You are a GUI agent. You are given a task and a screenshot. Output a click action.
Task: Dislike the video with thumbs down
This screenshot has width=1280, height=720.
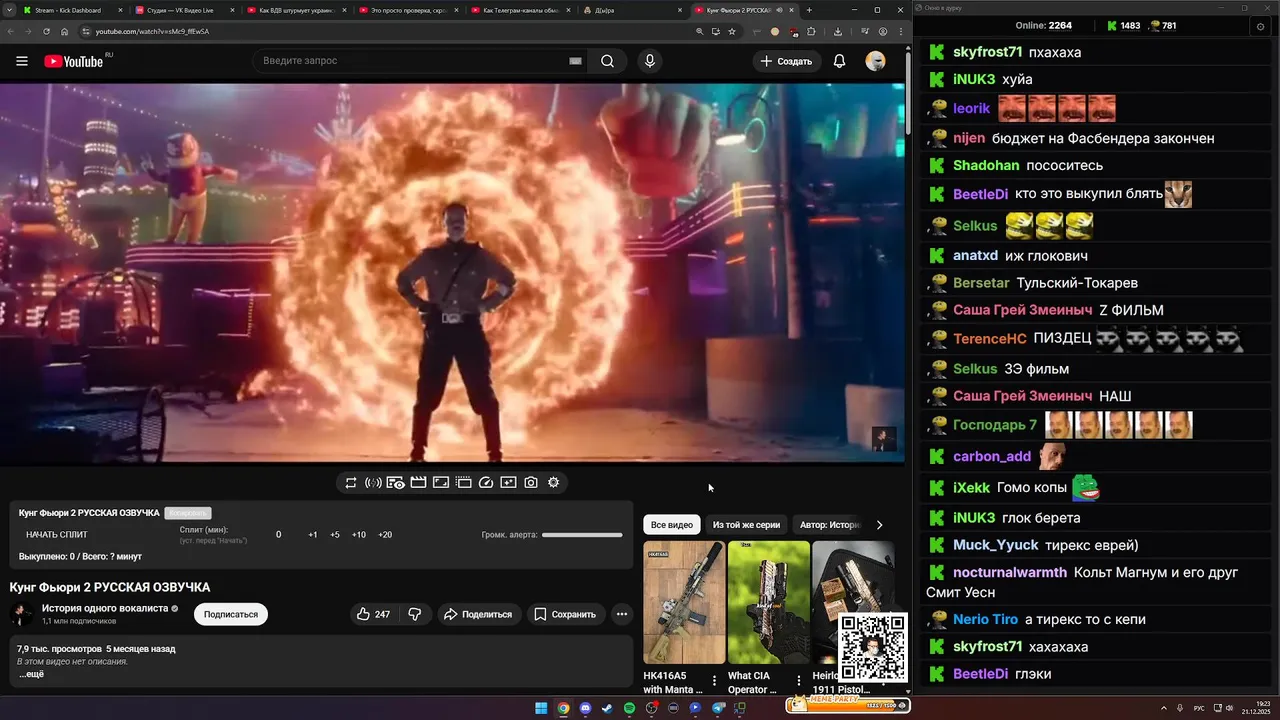click(415, 614)
